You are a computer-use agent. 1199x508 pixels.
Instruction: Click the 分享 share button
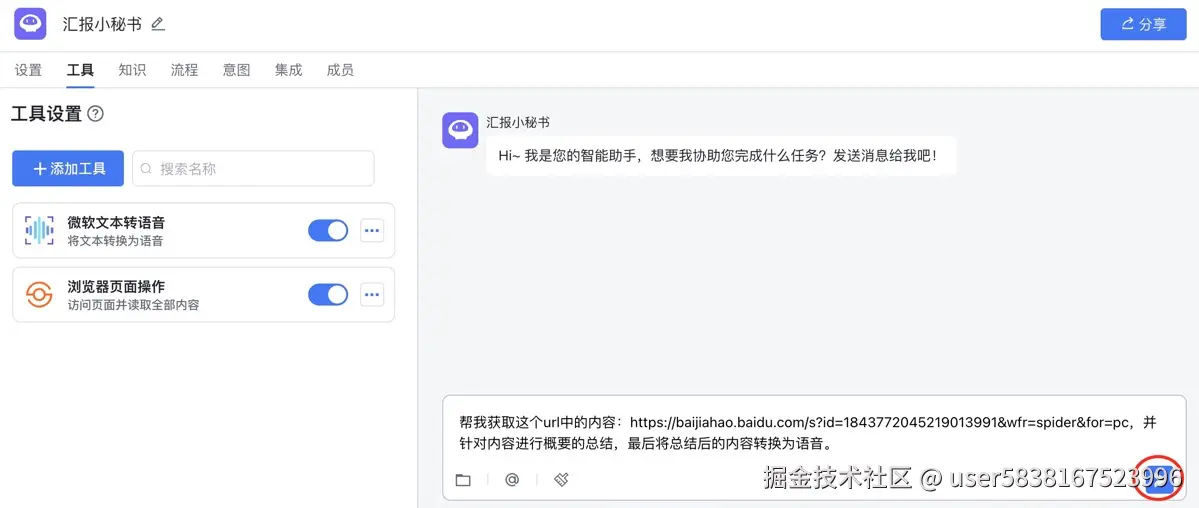1143,24
